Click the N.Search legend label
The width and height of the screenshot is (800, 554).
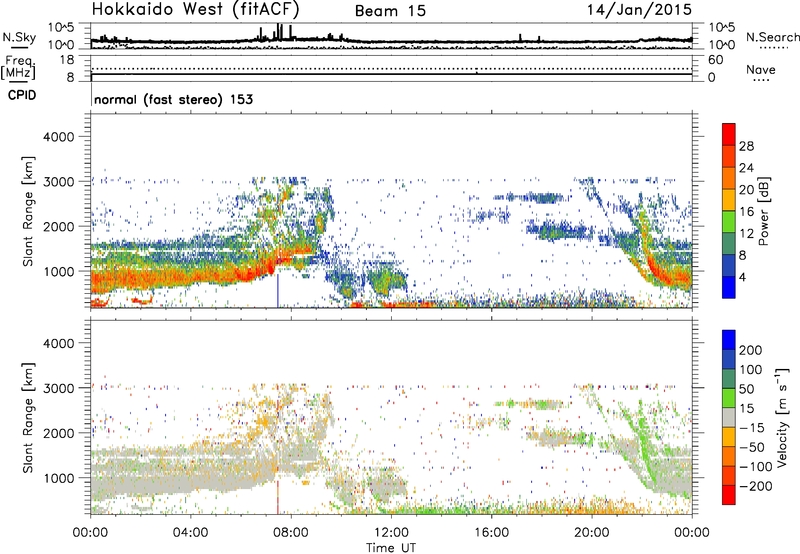(772, 37)
